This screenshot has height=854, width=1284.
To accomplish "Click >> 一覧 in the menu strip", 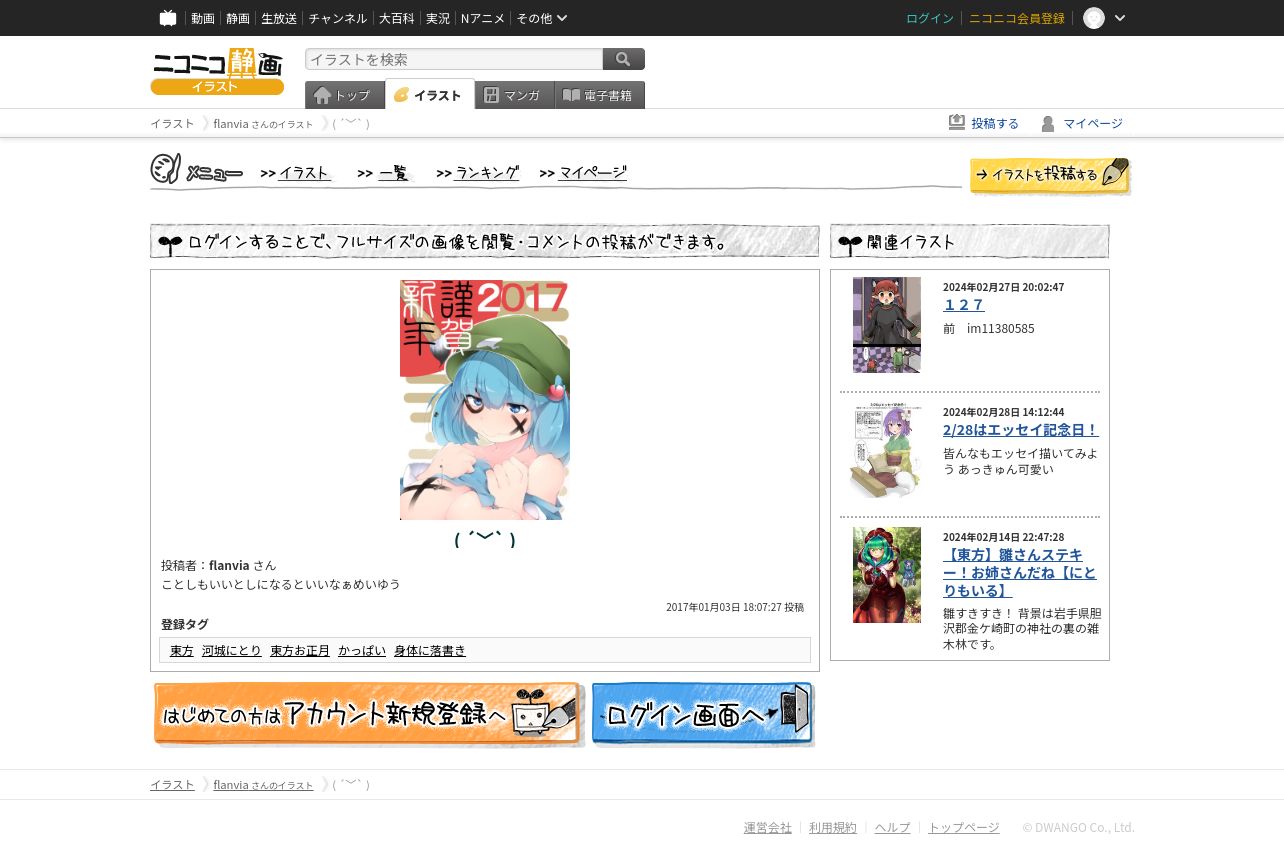I will click(384, 173).
